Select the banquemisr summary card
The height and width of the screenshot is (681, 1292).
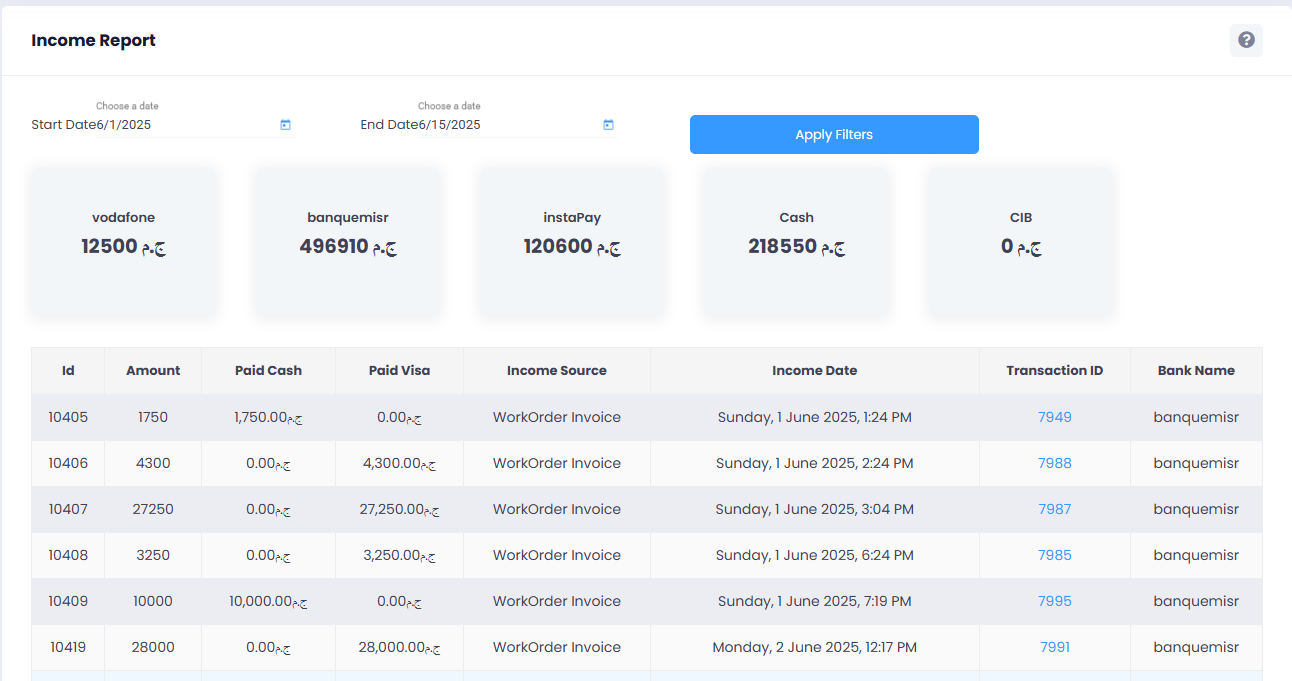(x=348, y=243)
